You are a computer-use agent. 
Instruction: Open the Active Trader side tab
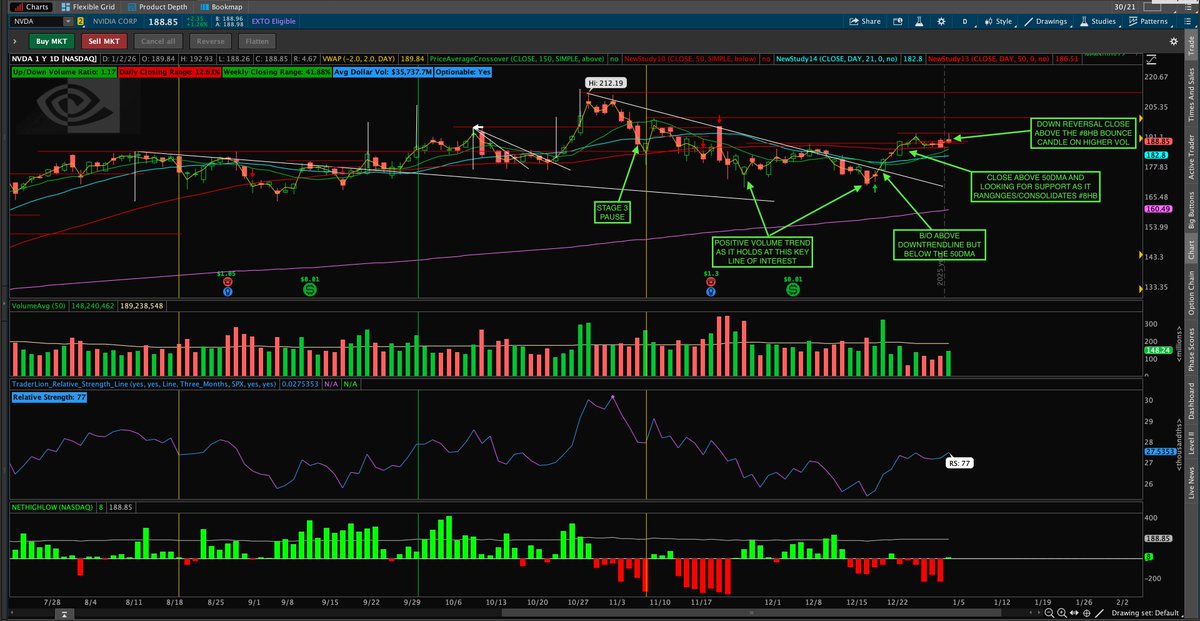pyautogui.click(x=1190, y=157)
